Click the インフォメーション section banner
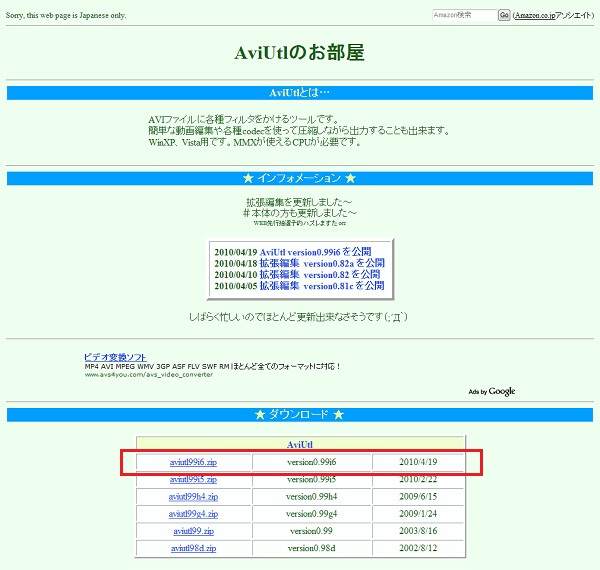Image resolution: width=600 pixels, height=570 pixels. point(300,179)
